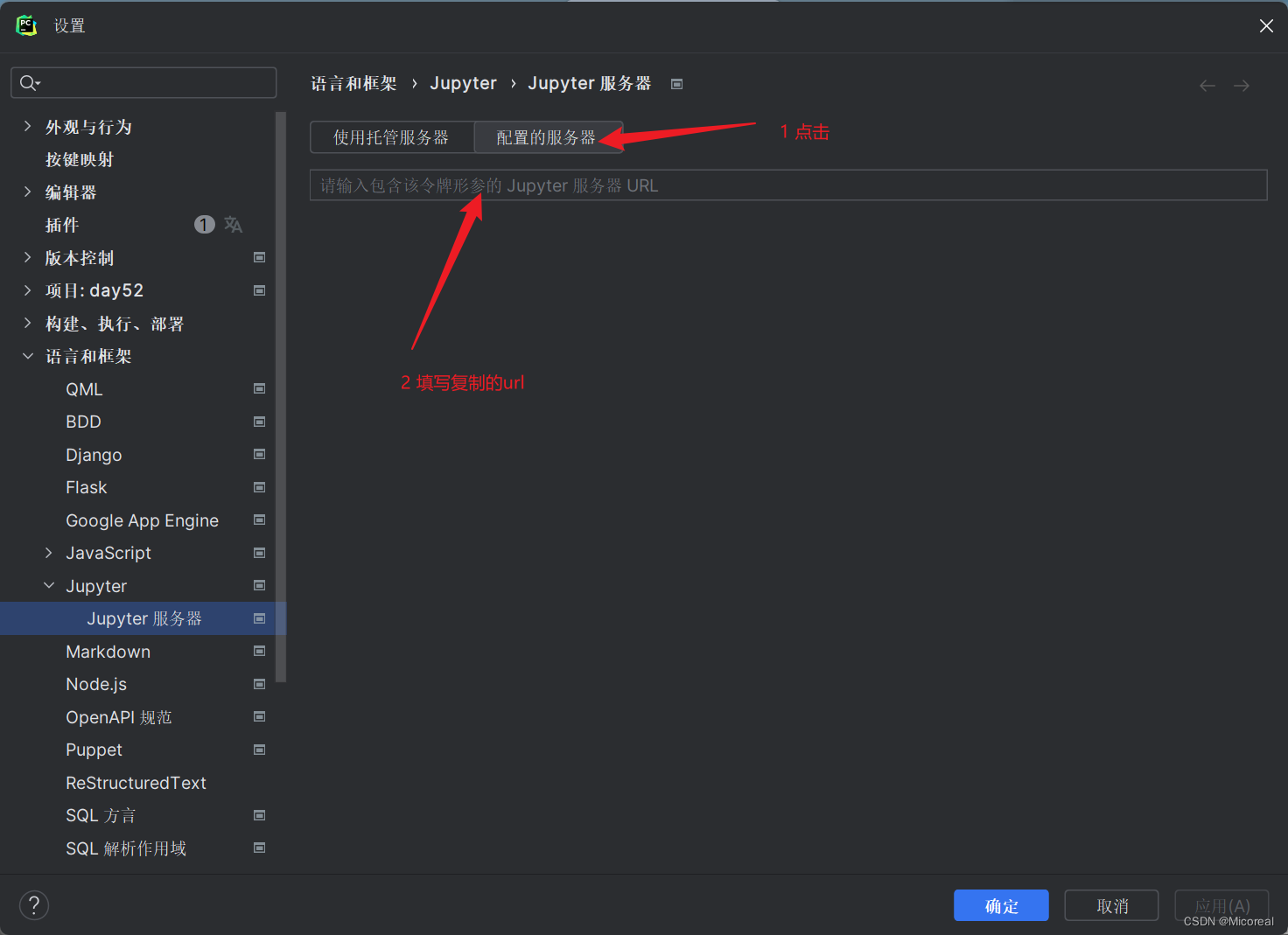Go back with the left arrow

point(1207,85)
